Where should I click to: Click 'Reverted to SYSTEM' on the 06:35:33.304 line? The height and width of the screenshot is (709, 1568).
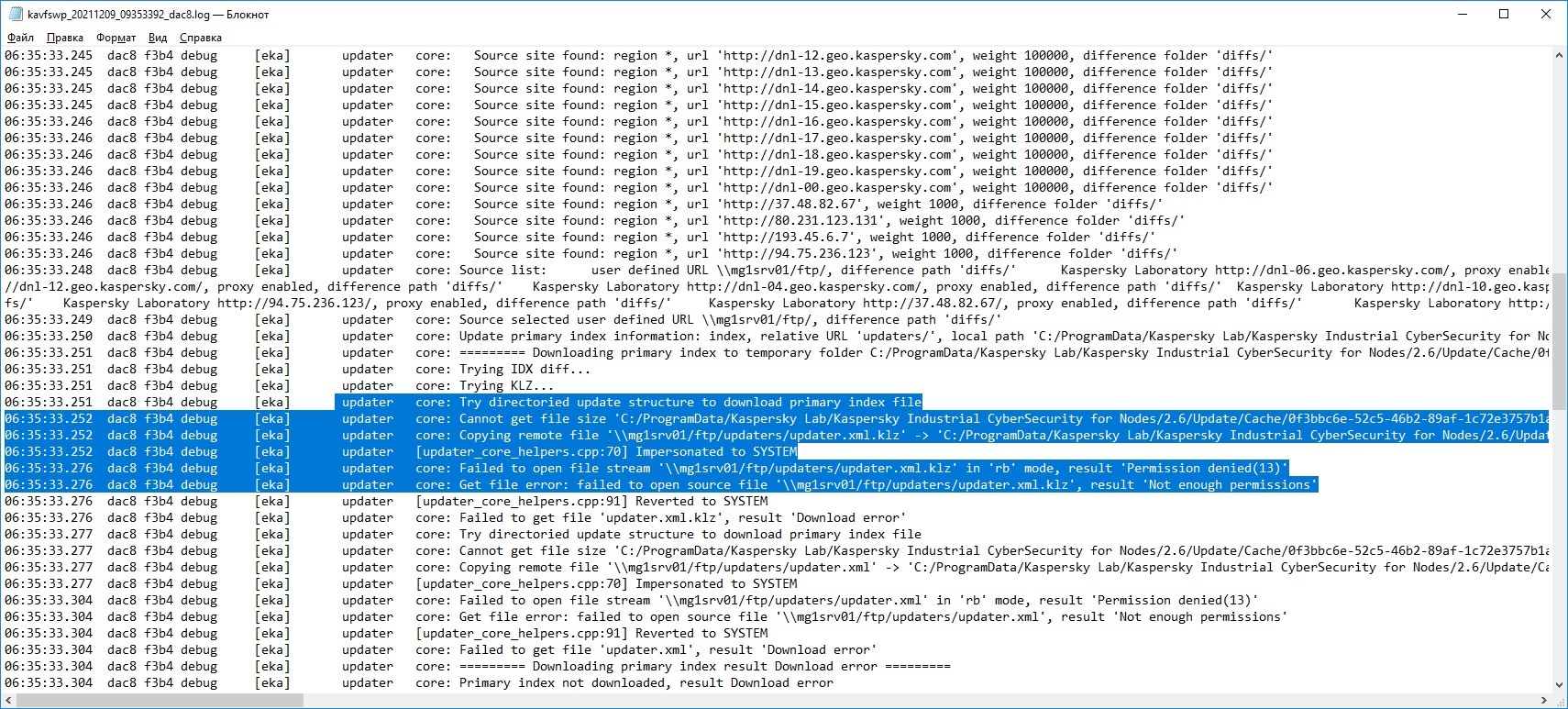(701, 634)
